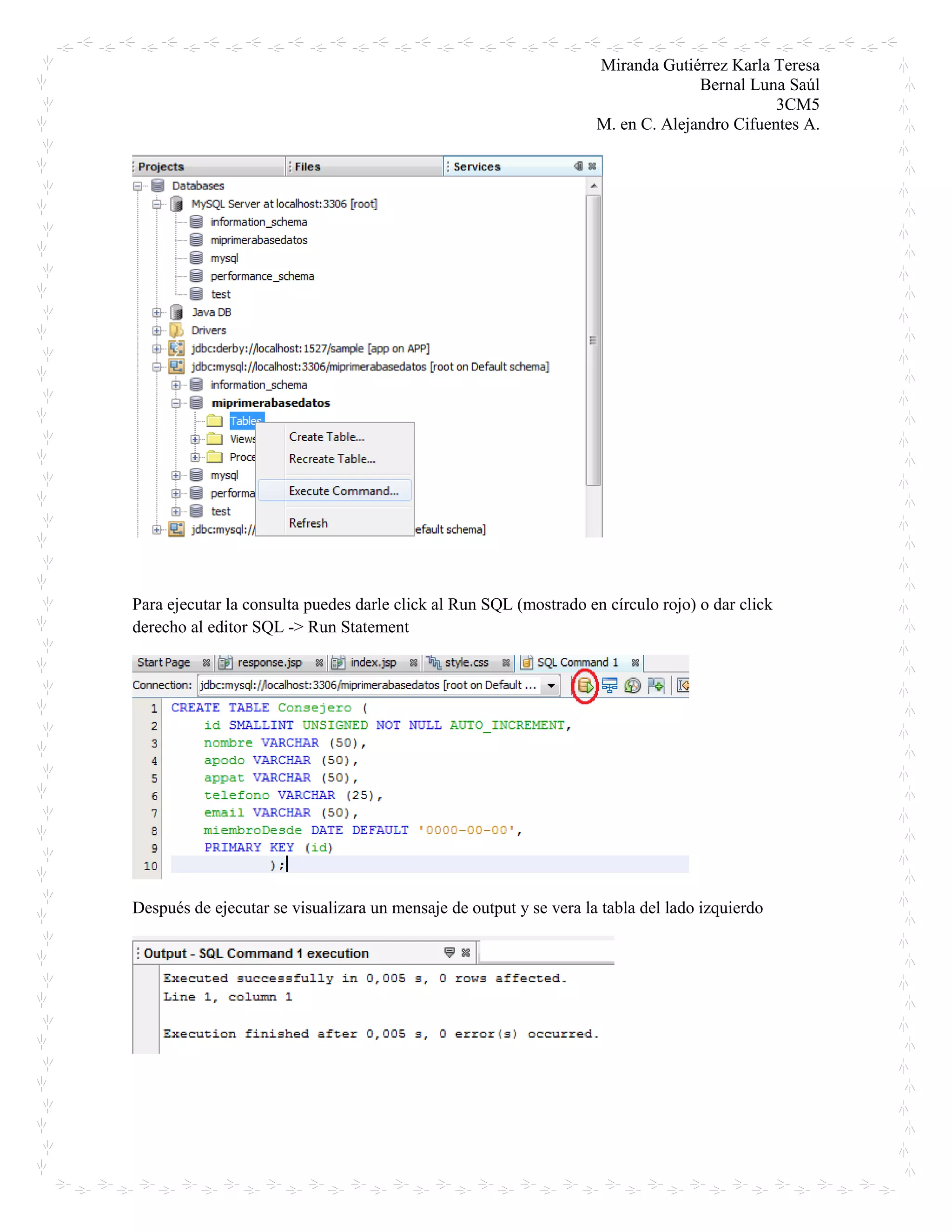Screen dimensions: 952x1232
Task: Click the Output panel minimize icon
Action: tap(449, 952)
